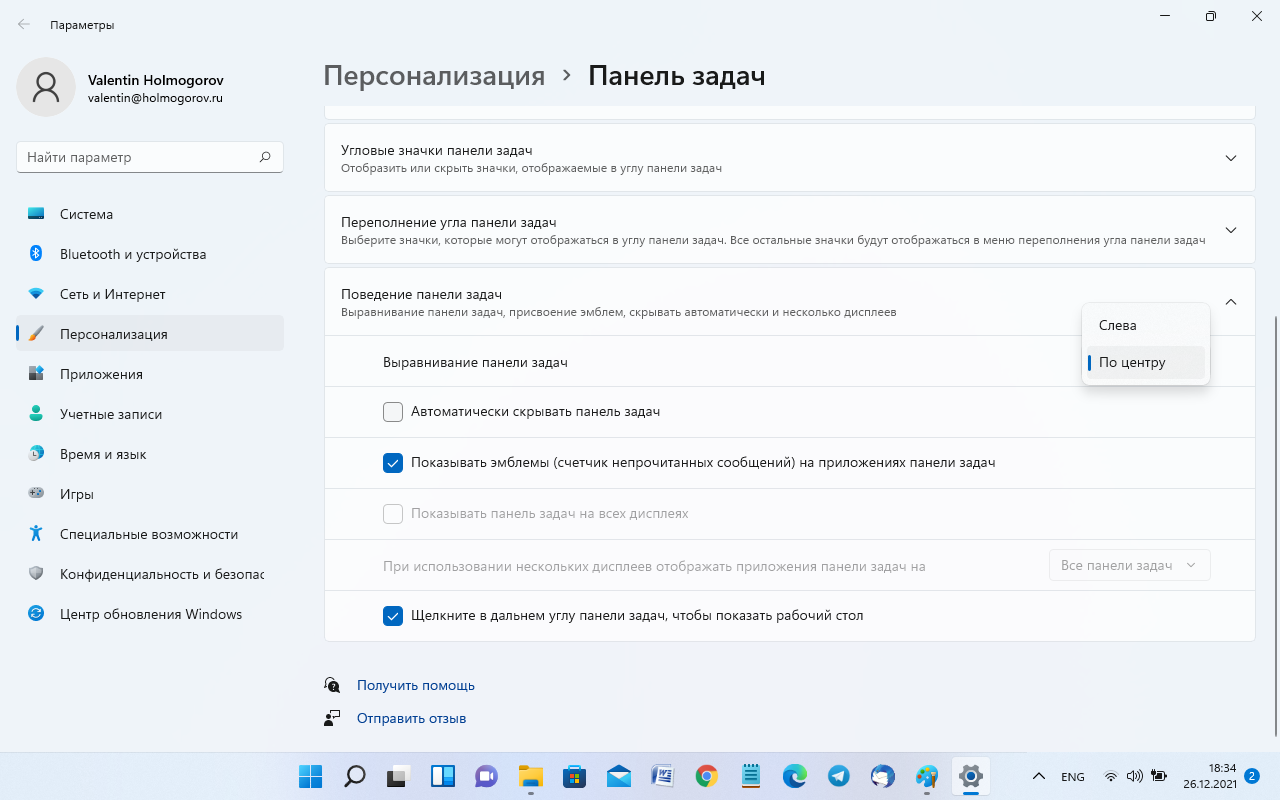The width and height of the screenshot is (1280, 800).
Task: Toggle the show desktop far corner checkbox
Action: coord(393,616)
